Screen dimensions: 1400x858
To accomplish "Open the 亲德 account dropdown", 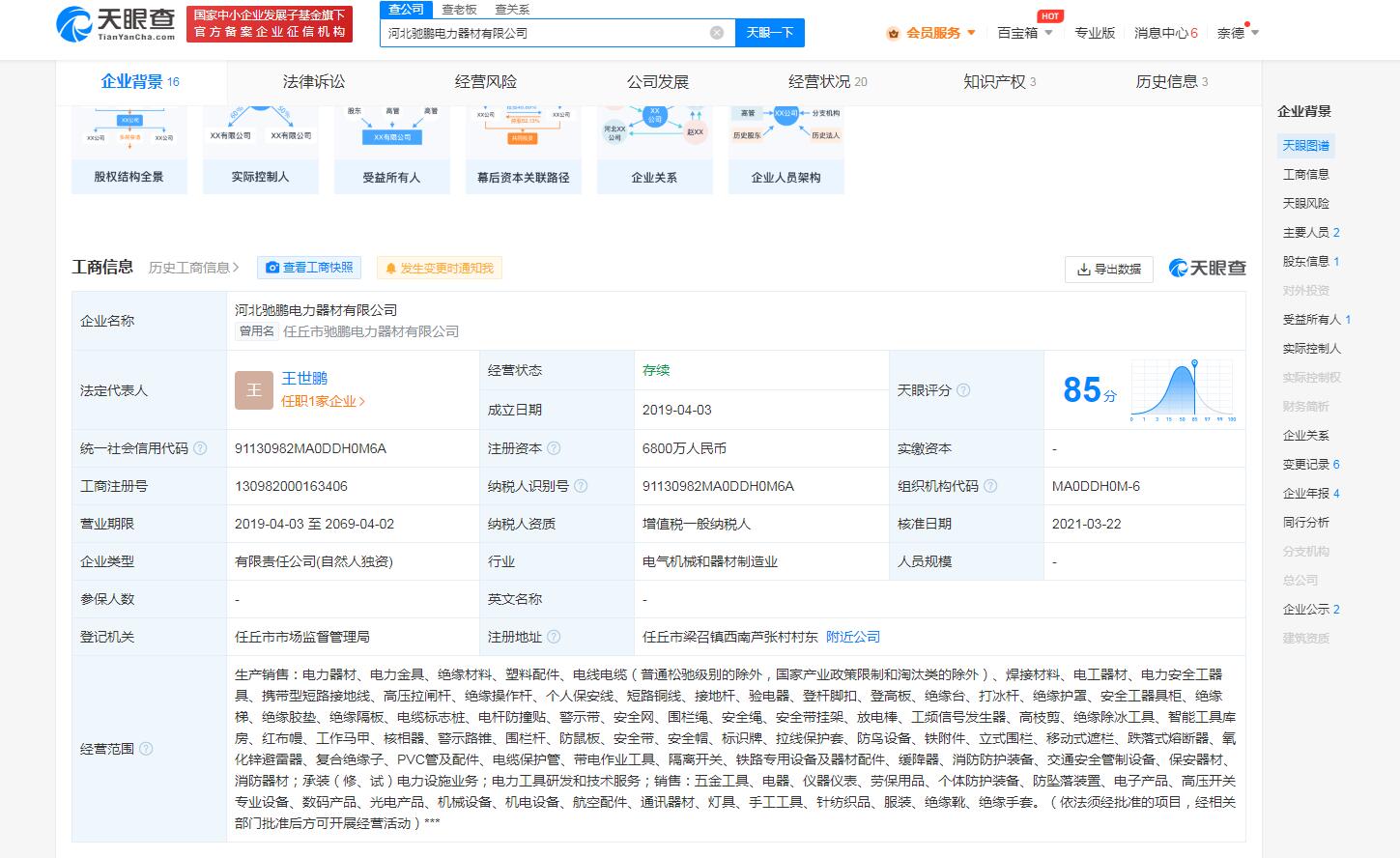I will pos(1238,33).
